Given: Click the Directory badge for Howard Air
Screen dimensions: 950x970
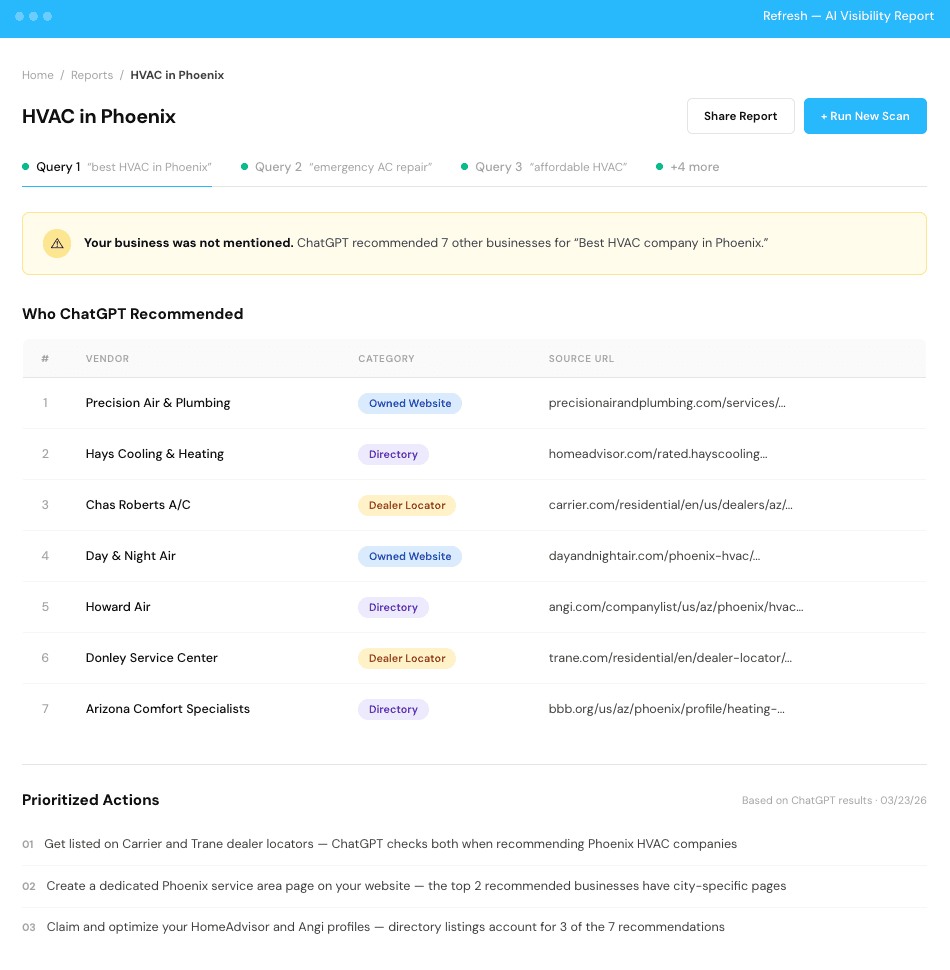Looking at the screenshot, I should click(x=393, y=607).
